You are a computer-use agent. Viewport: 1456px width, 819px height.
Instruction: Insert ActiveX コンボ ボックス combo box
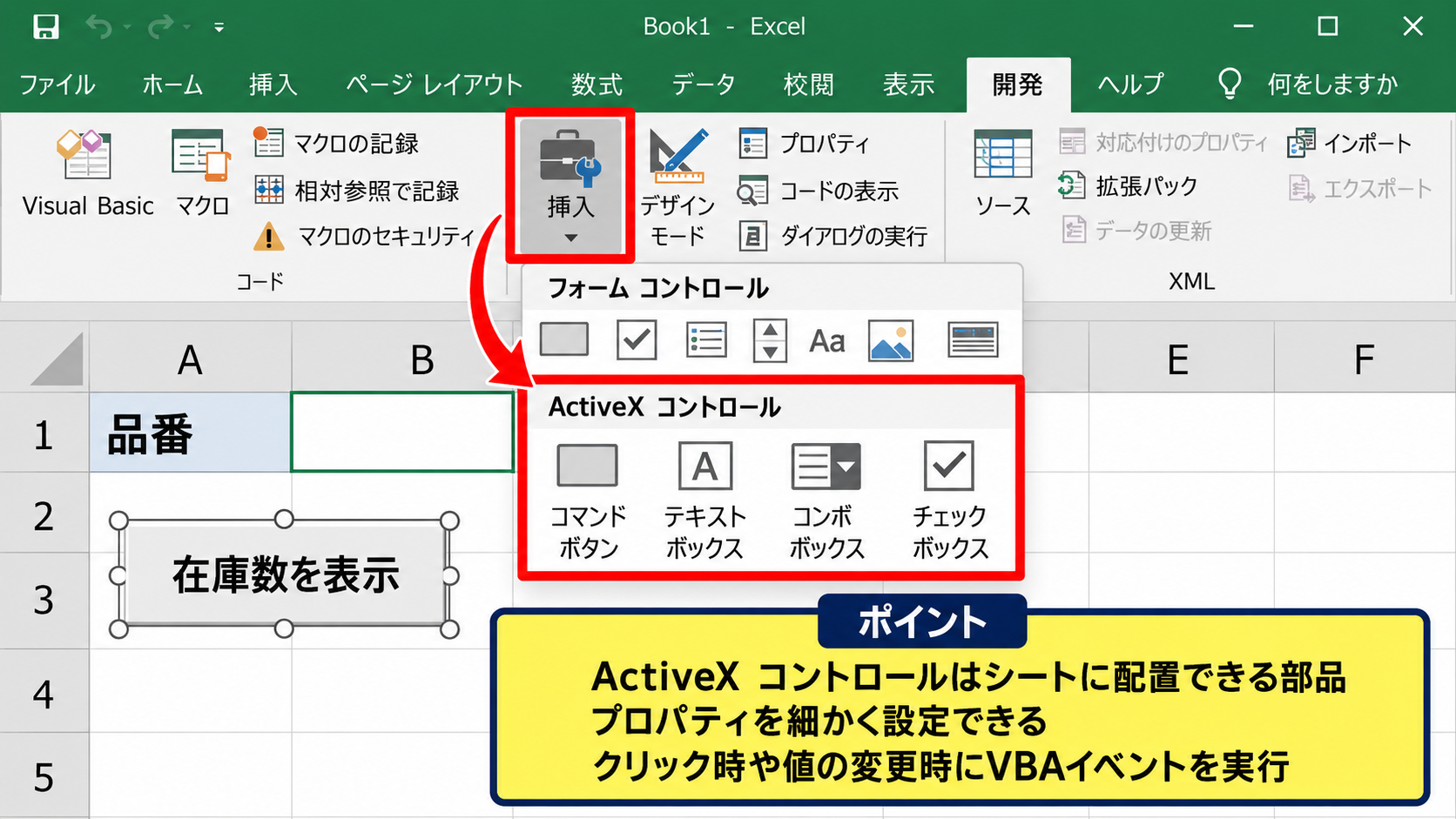[x=826, y=501]
